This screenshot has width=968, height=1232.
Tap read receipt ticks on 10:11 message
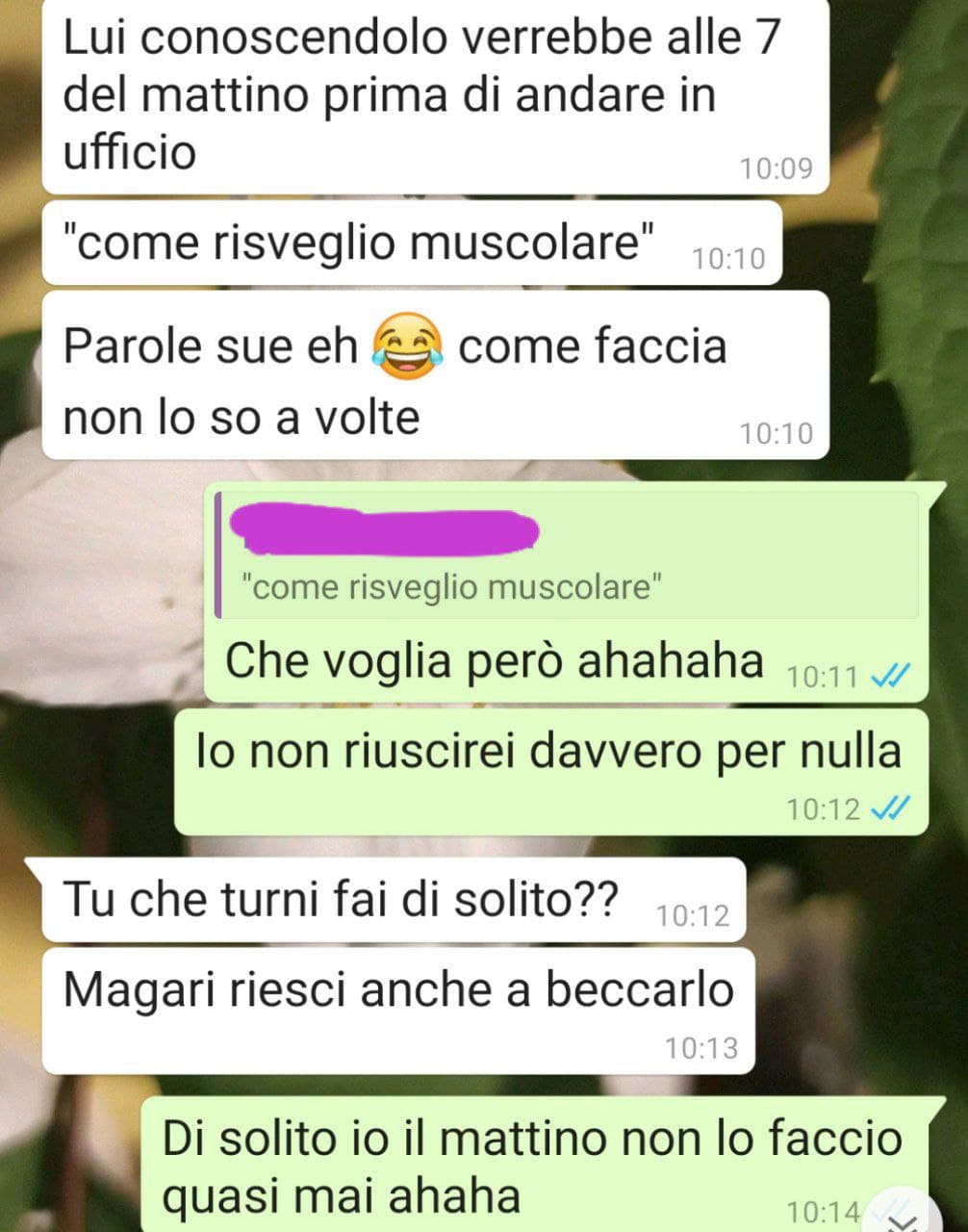[889, 677]
